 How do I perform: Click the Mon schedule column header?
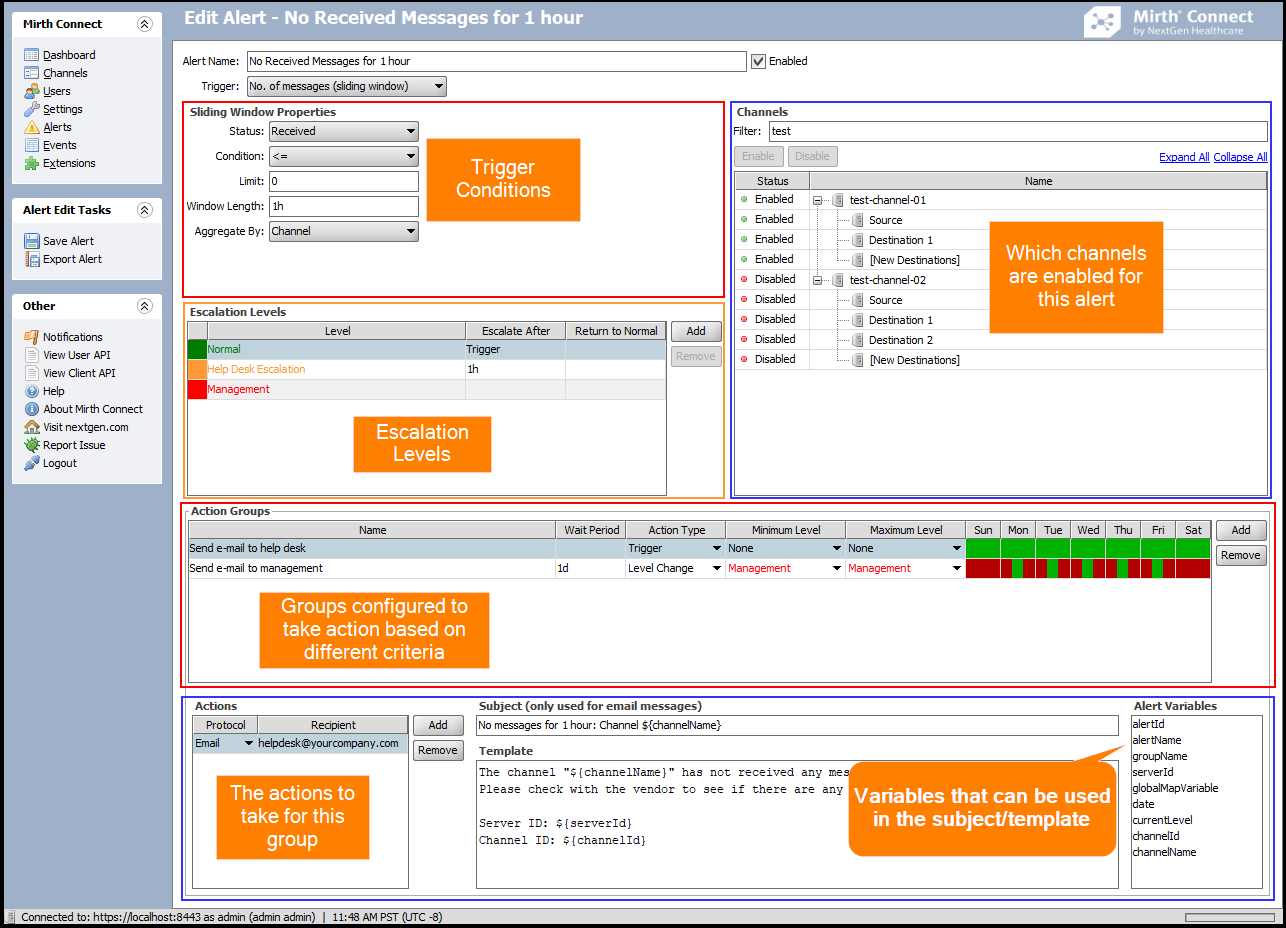[1018, 530]
